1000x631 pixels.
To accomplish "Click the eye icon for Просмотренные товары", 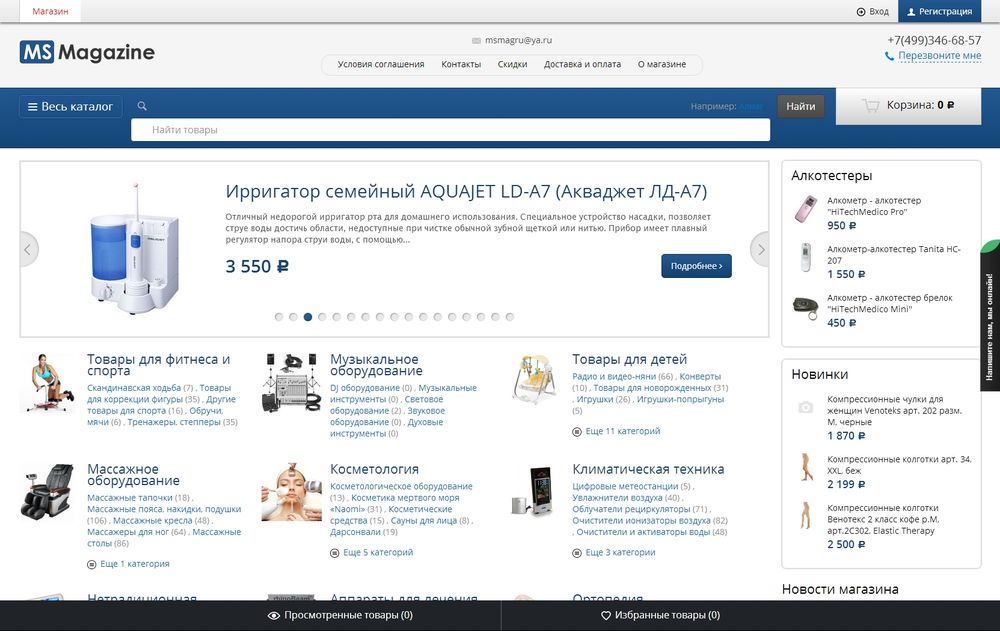I will coord(274,616).
